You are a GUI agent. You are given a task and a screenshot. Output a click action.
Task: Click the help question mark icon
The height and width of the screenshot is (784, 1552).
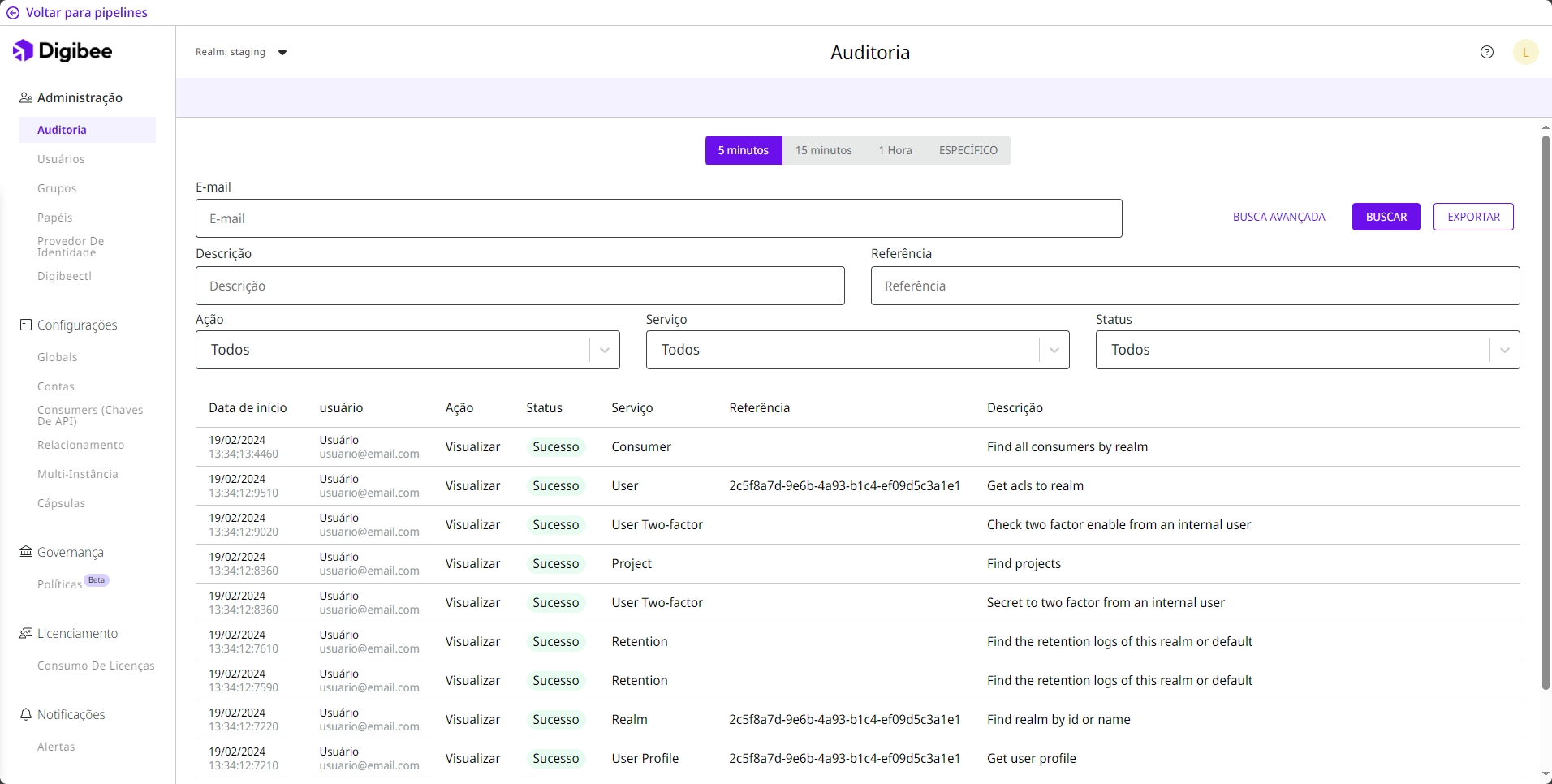1486,52
